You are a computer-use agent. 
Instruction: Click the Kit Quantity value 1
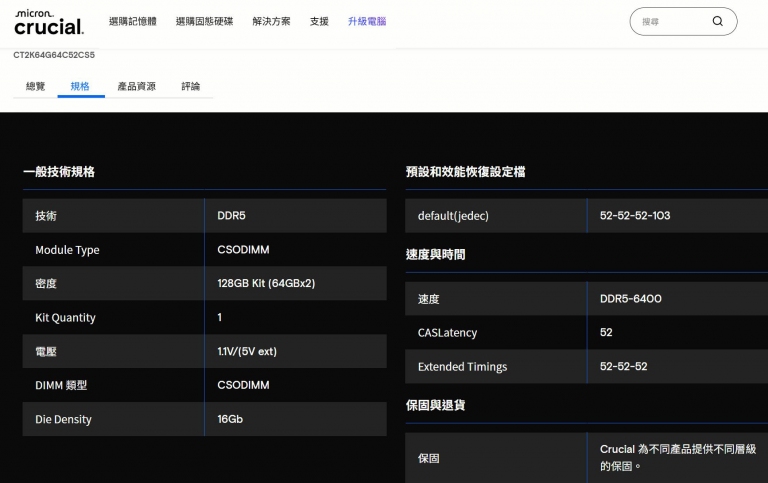219,317
